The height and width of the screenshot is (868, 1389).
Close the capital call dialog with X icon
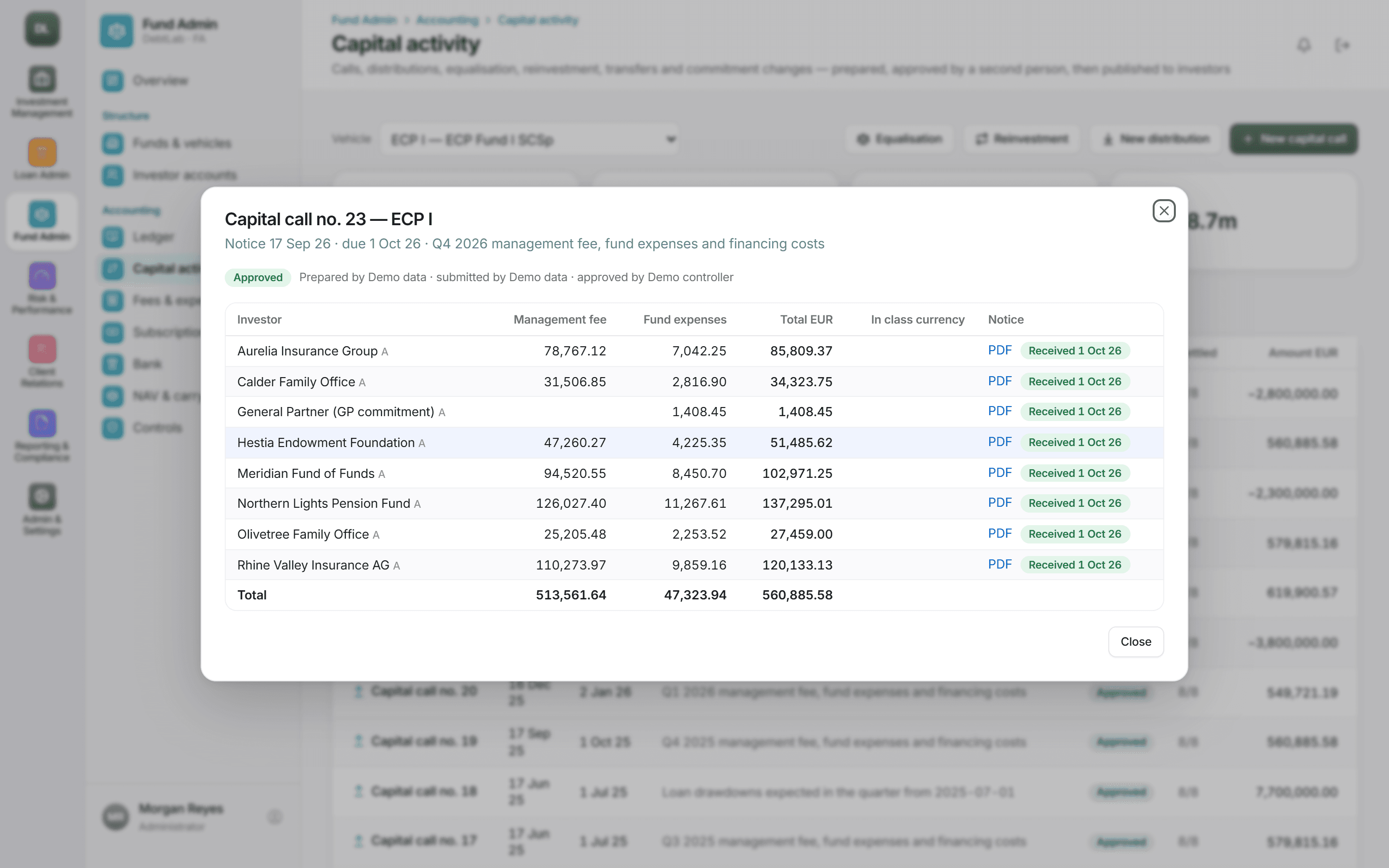pyautogui.click(x=1163, y=211)
